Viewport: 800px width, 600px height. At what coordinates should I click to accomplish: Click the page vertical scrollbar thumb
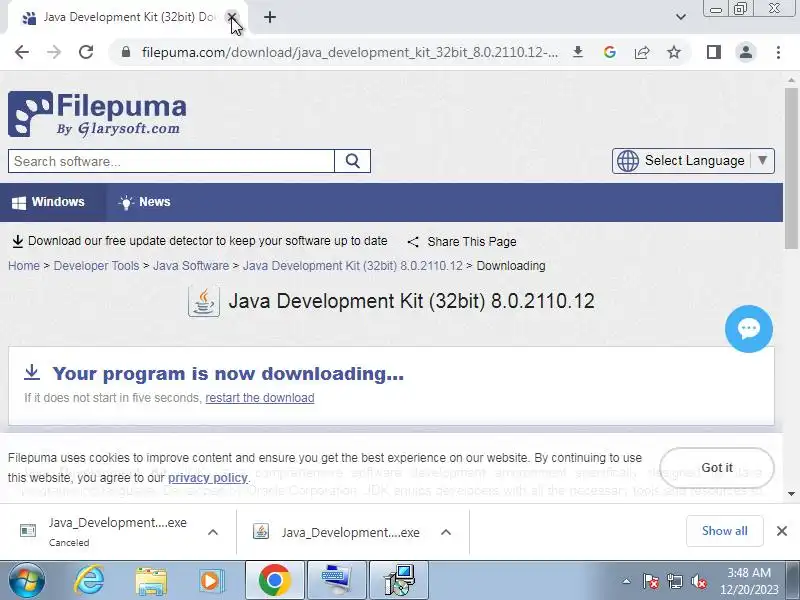point(791,168)
